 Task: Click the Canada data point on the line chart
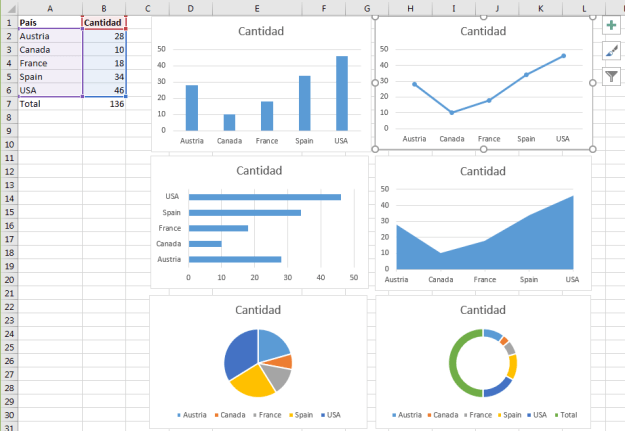tap(452, 113)
